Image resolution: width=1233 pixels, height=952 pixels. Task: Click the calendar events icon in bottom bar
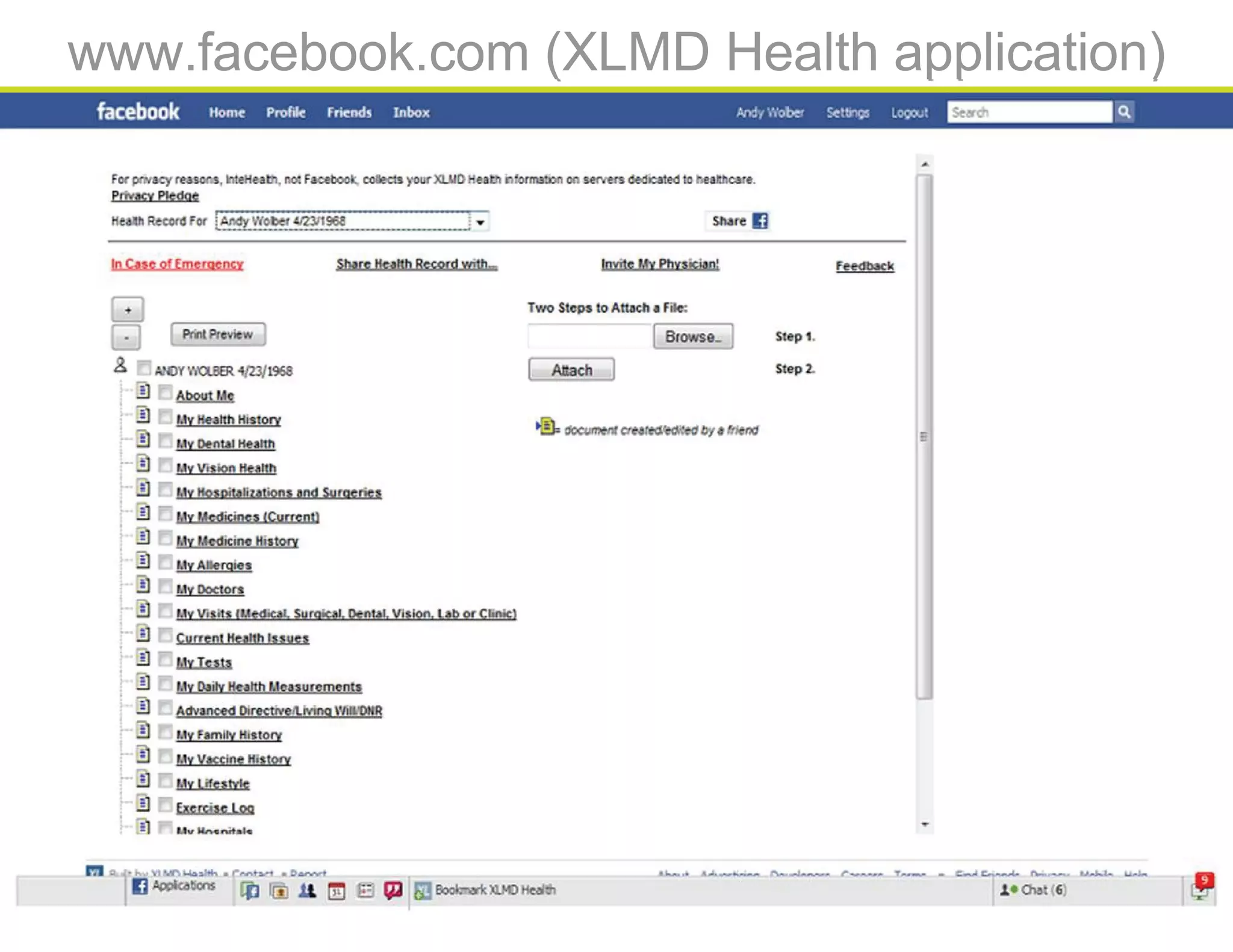[337, 891]
